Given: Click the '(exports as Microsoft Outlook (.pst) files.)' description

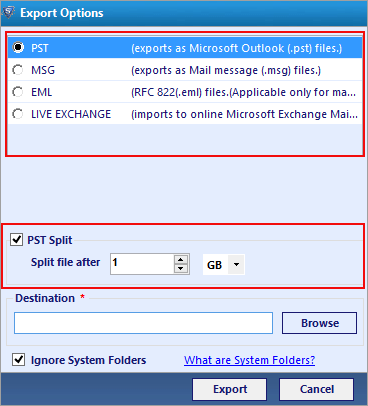Looking at the screenshot, I should (x=237, y=48).
